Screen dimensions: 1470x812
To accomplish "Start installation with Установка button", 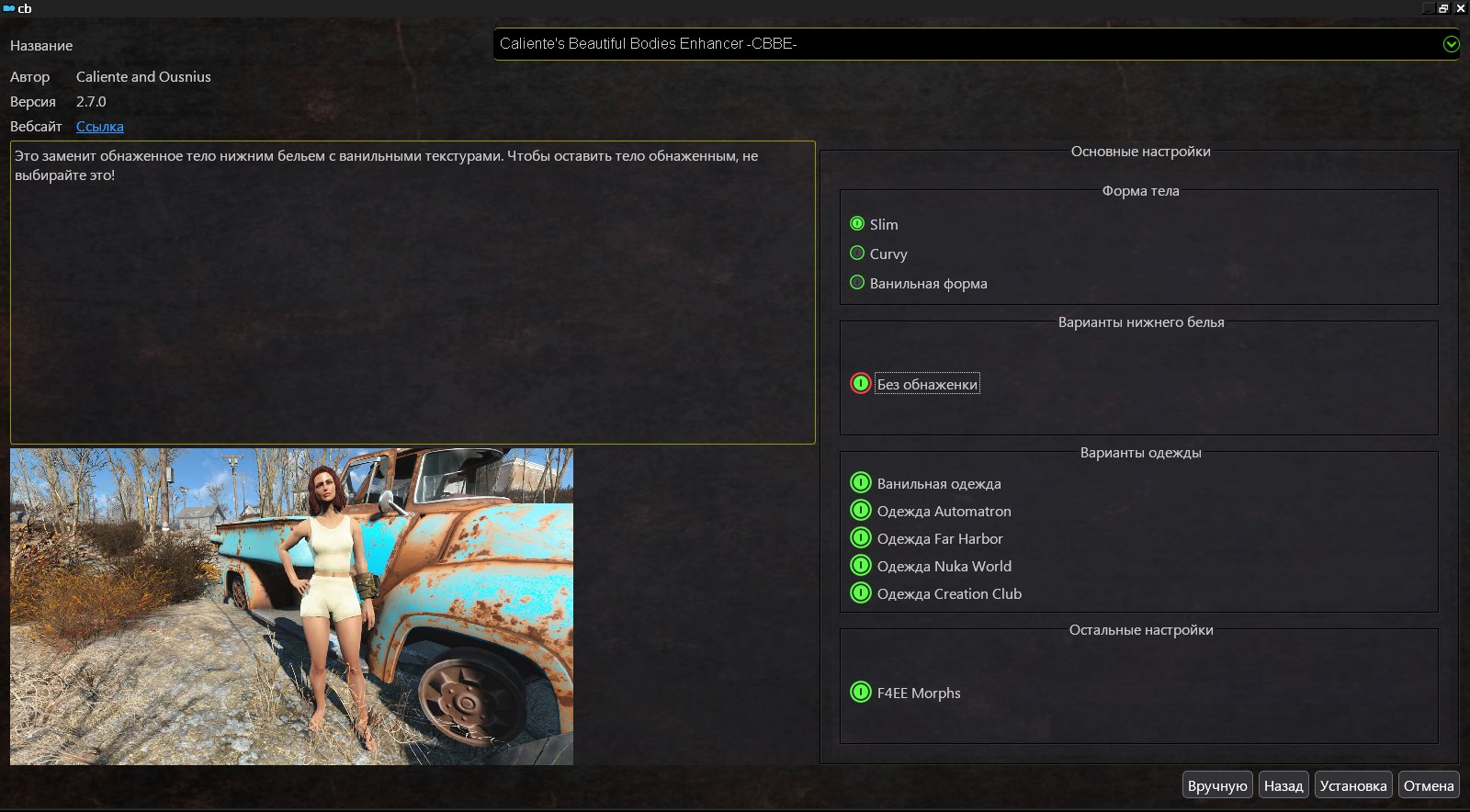I will coord(1353,785).
